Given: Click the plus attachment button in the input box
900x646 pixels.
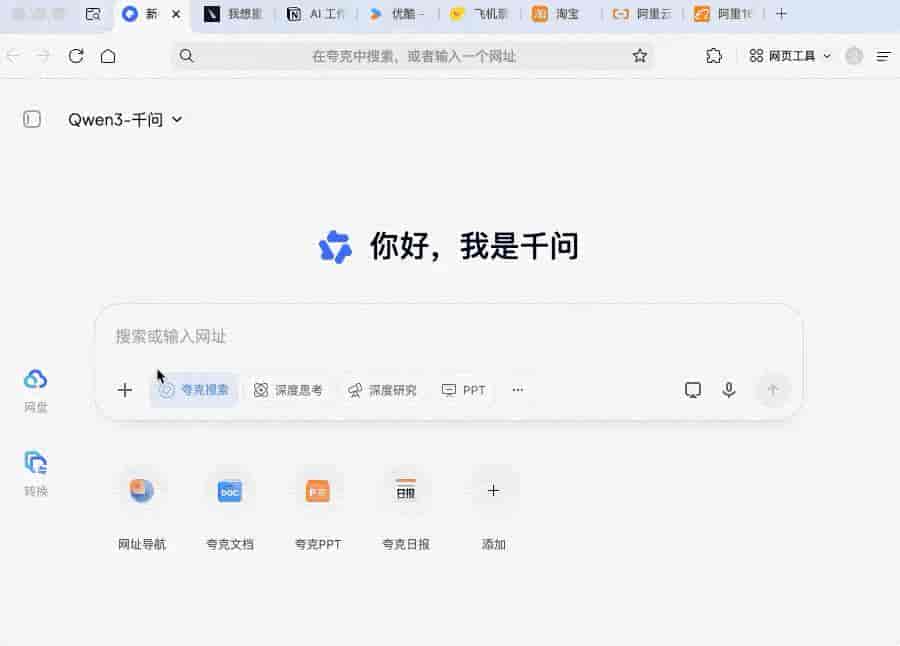Looking at the screenshot, I should pos(125,390).
